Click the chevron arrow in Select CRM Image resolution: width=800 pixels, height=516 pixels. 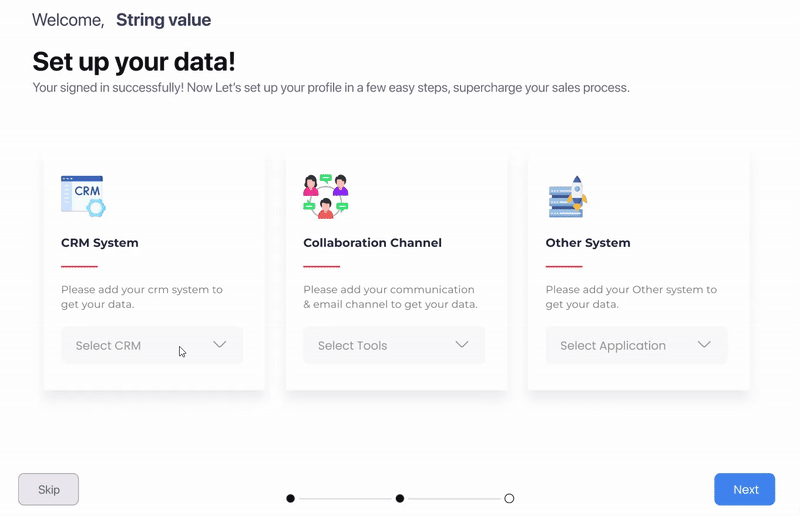(x=219, y=345)
